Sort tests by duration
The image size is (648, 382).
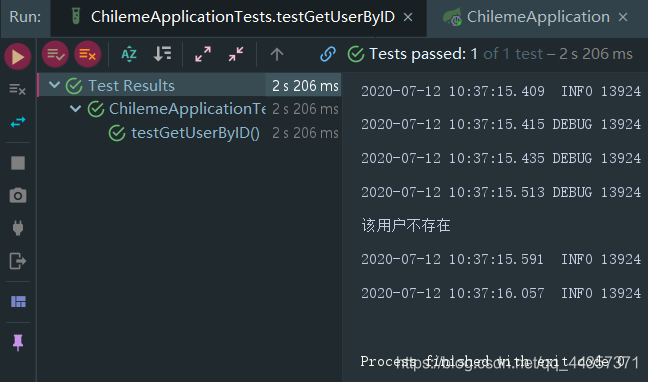coord(162,54)
